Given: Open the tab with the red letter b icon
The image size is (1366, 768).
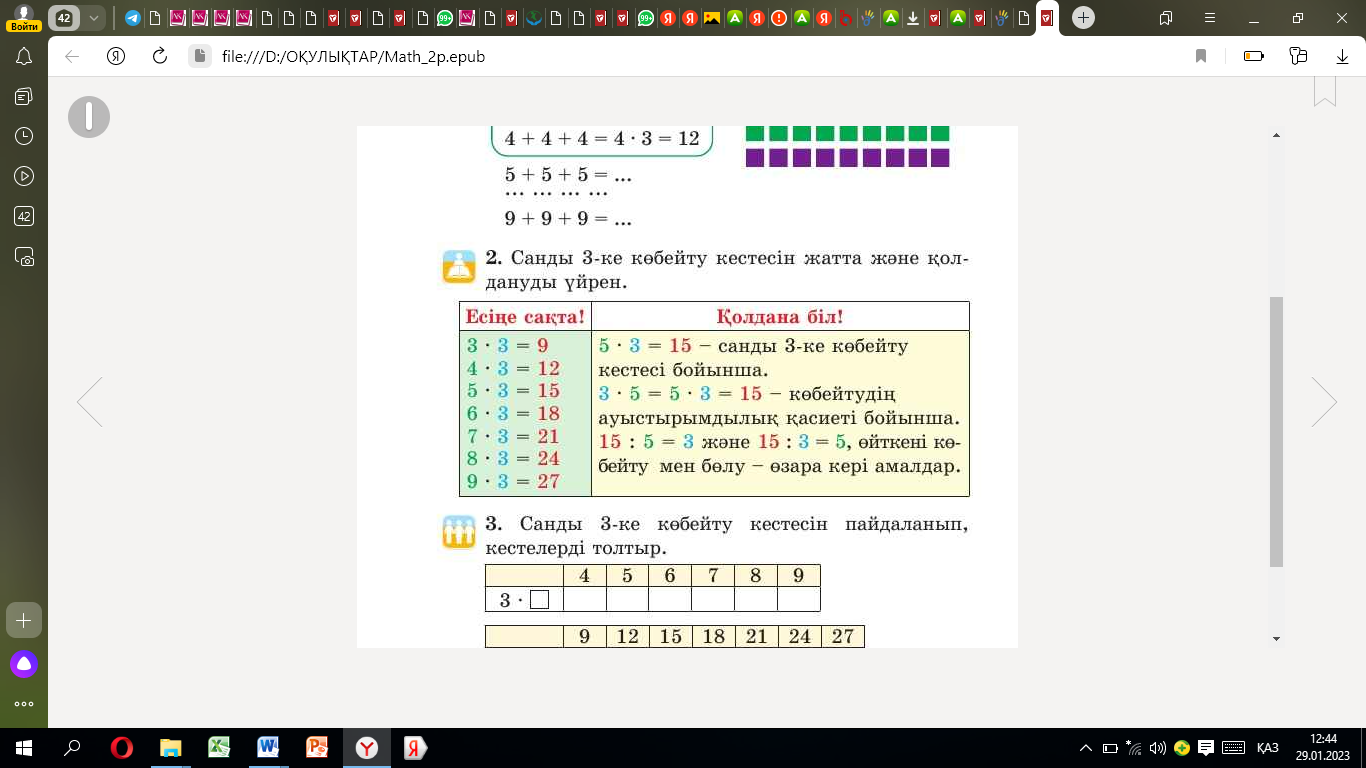Looking at the screenshot, I should (846, 18).
